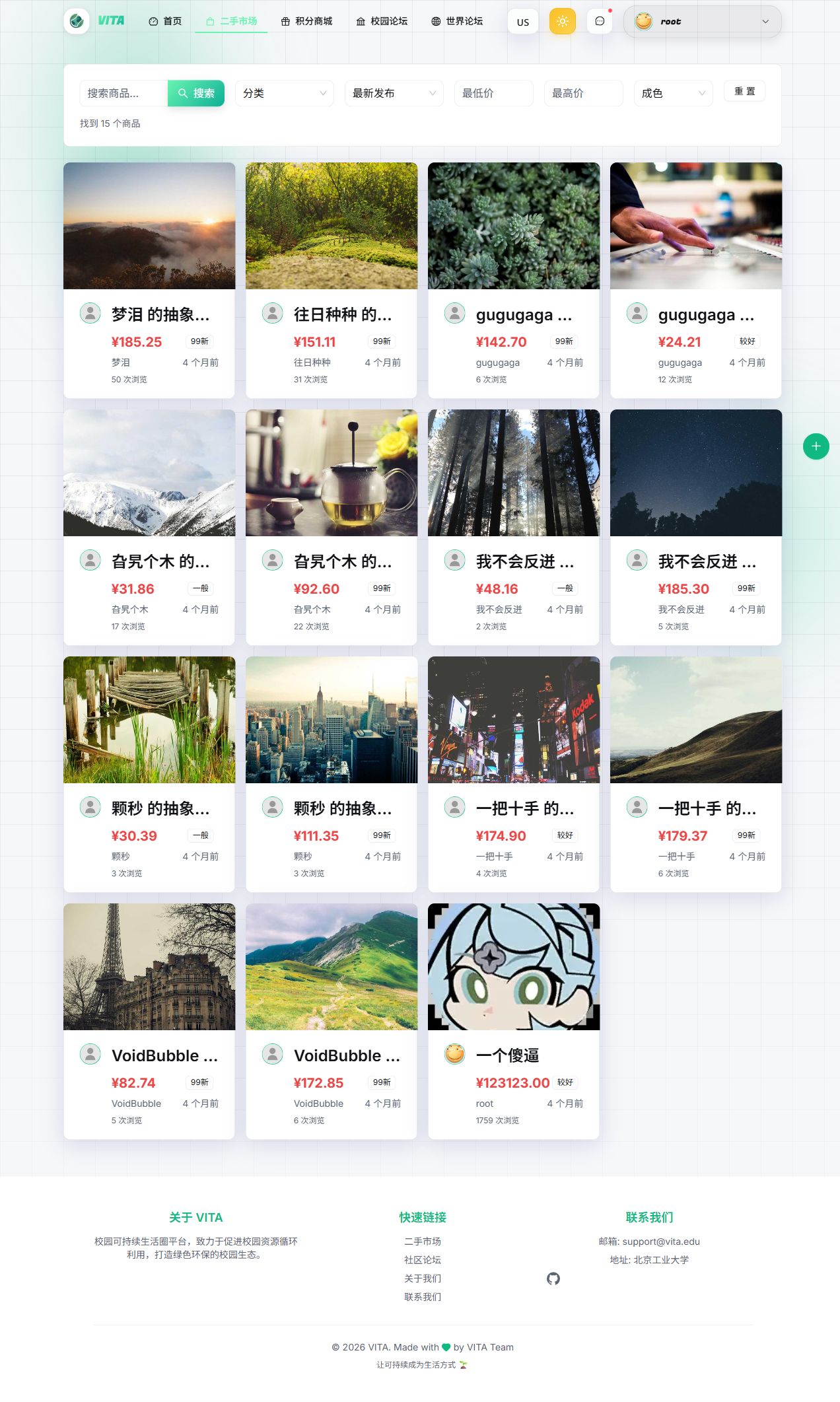Click seller avatar on ¥142.70 gugugaga card
The height and width of the screenshot is (1402, 840).
(455, 313)
